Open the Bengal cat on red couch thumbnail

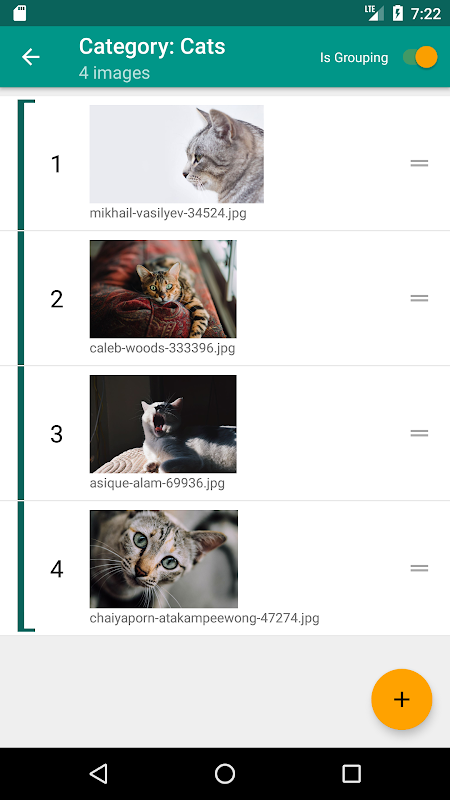click(x=163, y=289)
